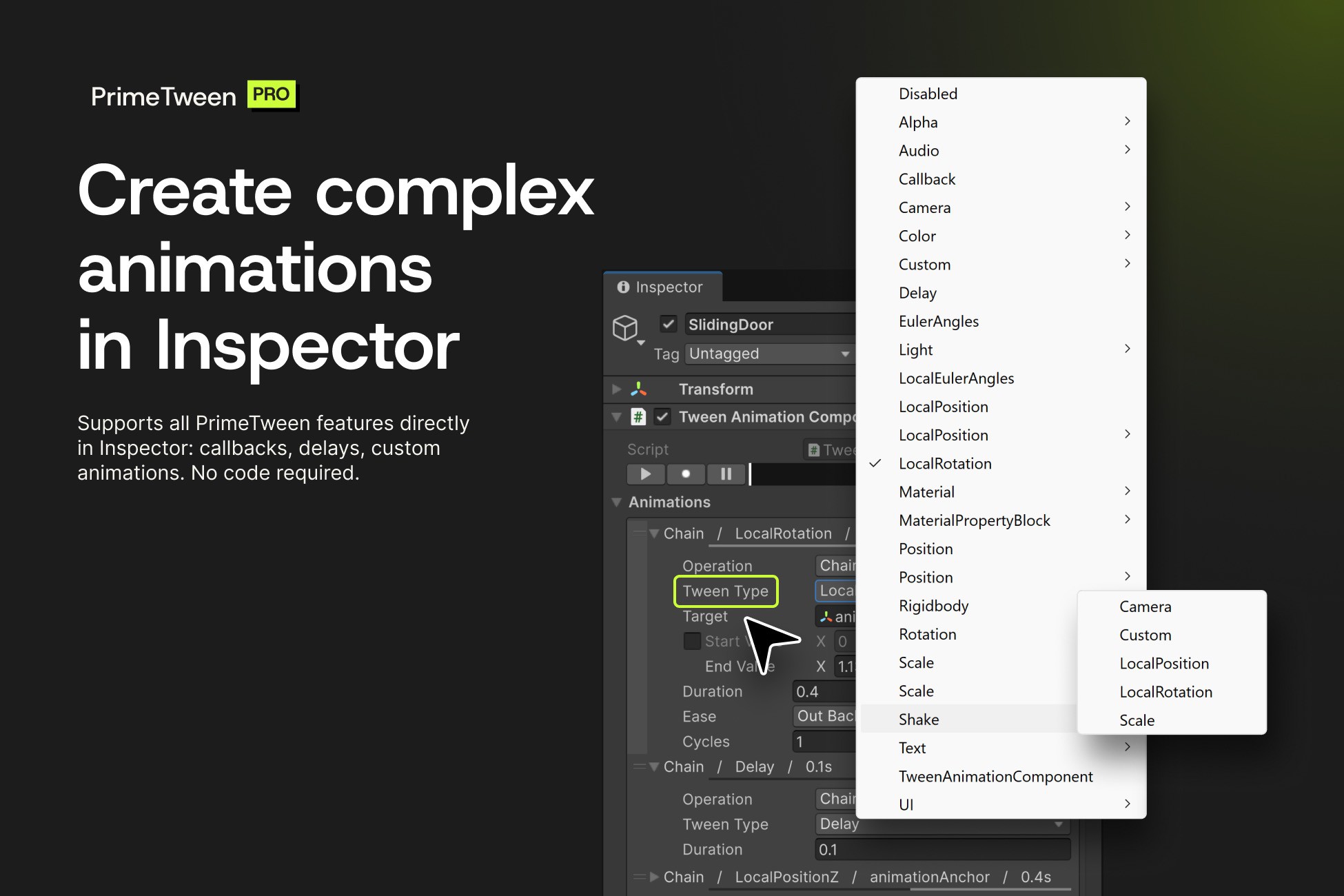Image resolution: width=1344 pixels, height=896 pixels.
Task: Open Tween Type dropdown showing Delay
Action: point(942,824)
